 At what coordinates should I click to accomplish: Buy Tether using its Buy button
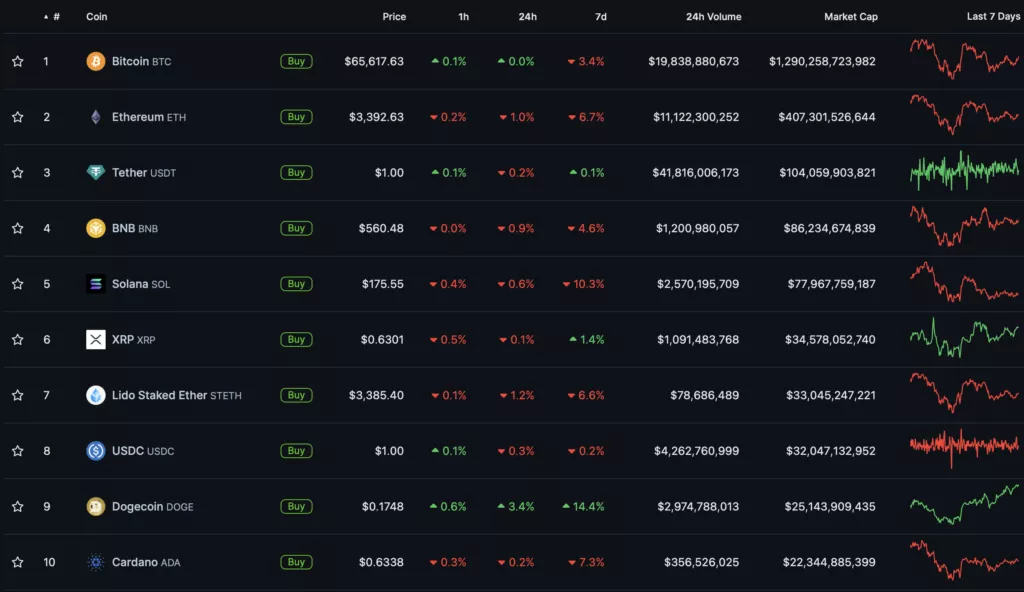tap(296, 173)
